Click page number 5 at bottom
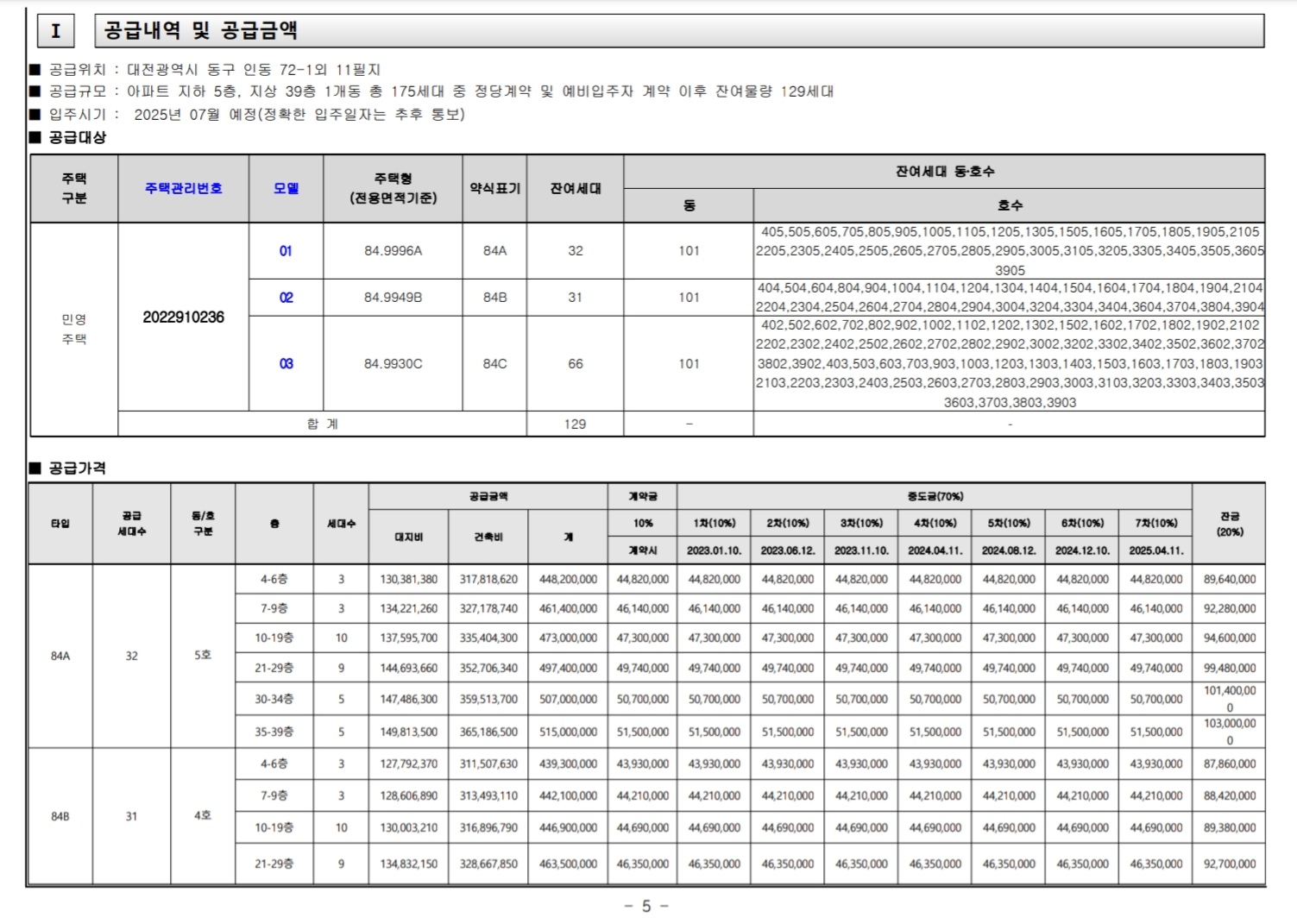Screen dimensions: 1297x924 pyautogui.click(x=646, y=907)
